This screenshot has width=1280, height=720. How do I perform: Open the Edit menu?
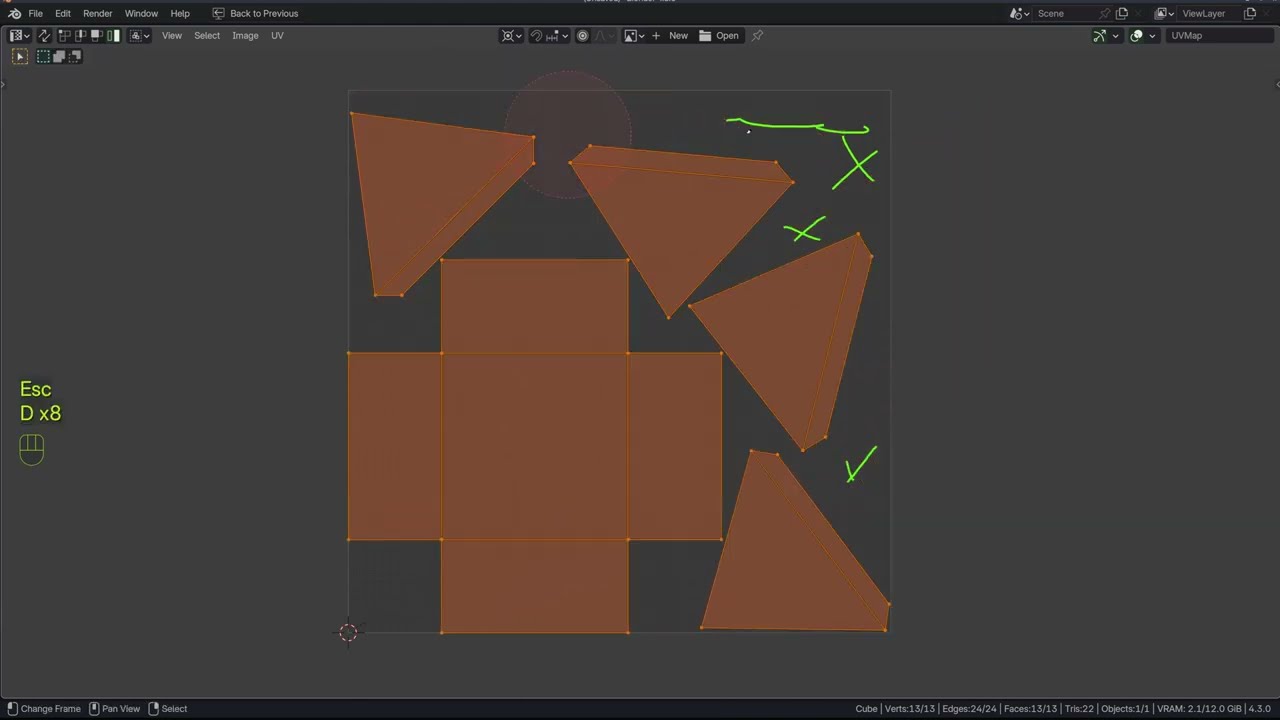(x=63, y=13)
